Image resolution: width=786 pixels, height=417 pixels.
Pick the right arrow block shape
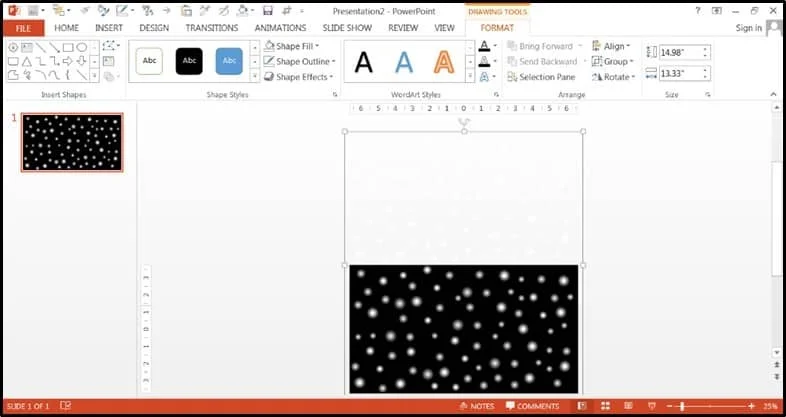coord(68,62)
